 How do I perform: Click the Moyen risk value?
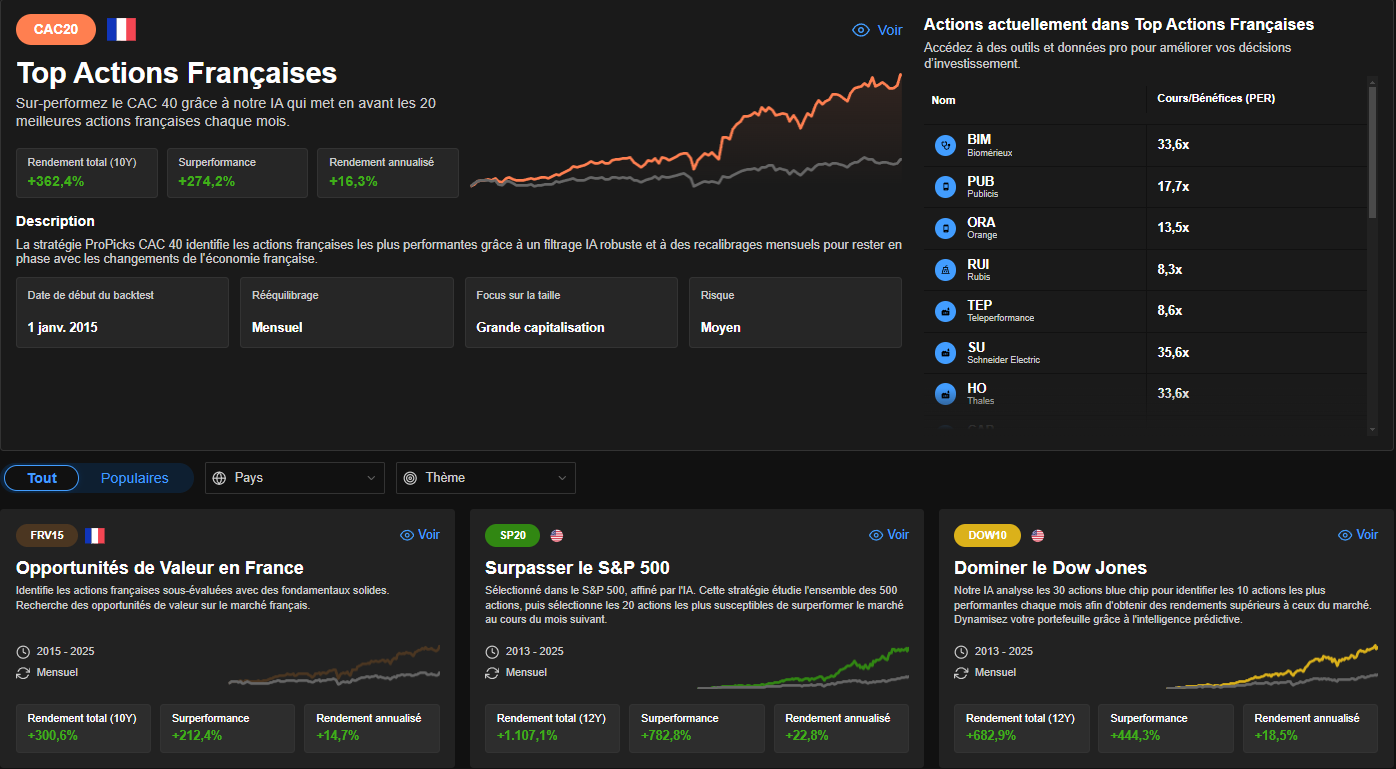click(721, 328)
